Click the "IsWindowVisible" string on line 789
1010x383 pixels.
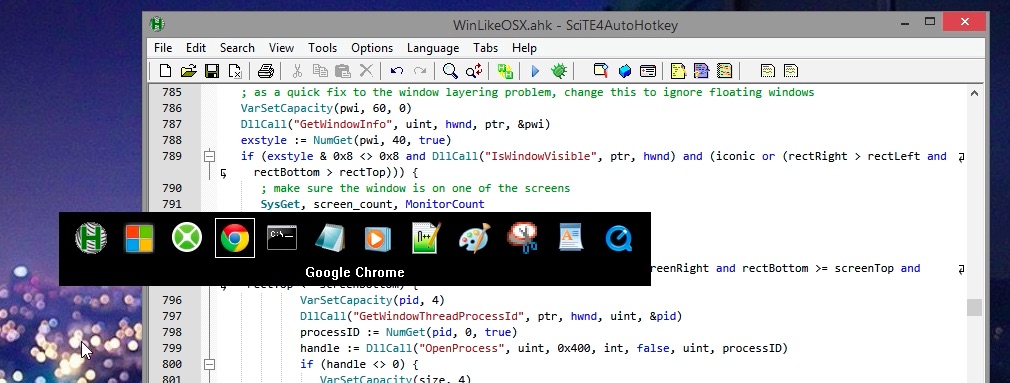point(544,156)
